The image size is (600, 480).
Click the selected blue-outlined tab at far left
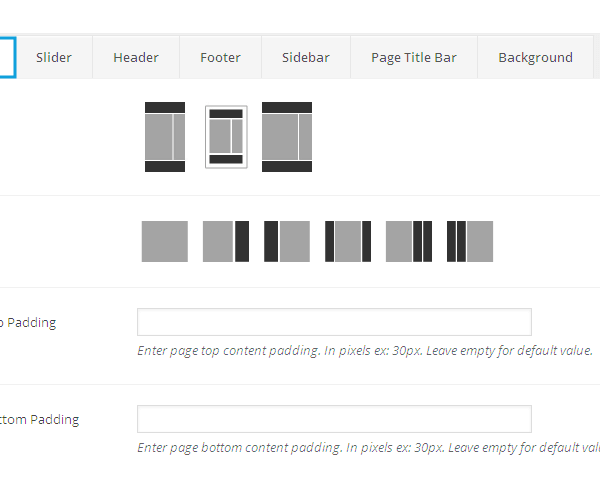pyautogui.click(x=7, y=57)
